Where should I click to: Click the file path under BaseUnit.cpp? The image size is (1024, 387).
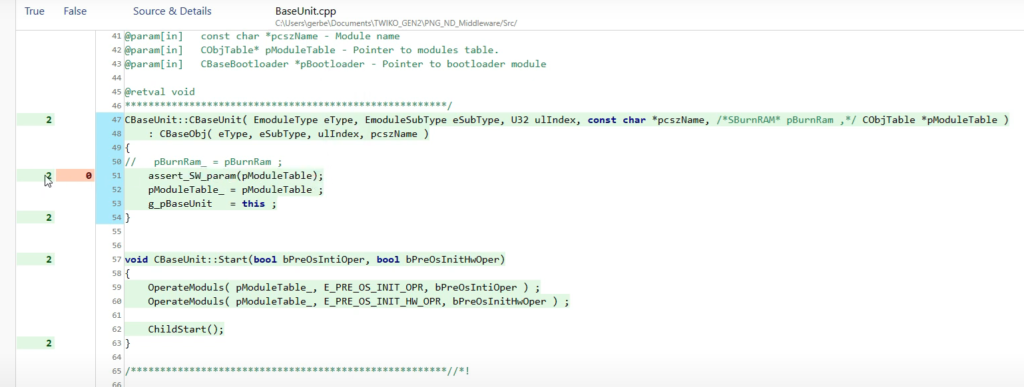tap(396, 23)
